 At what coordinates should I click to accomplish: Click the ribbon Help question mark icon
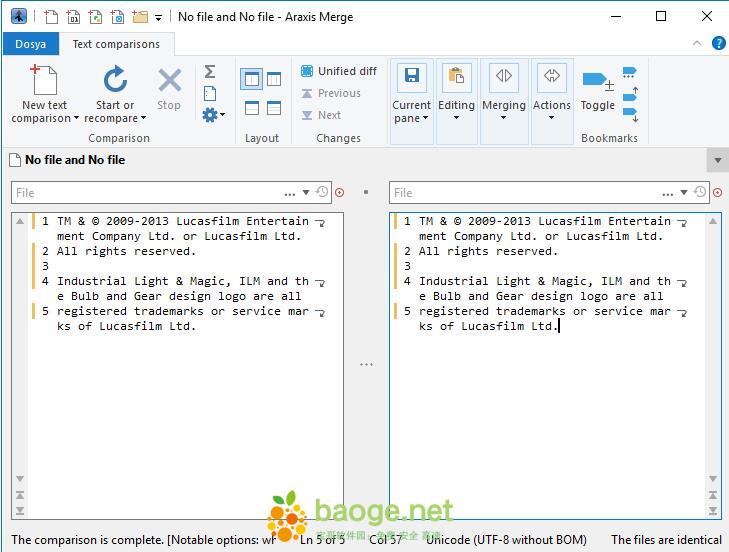(718, 43)
